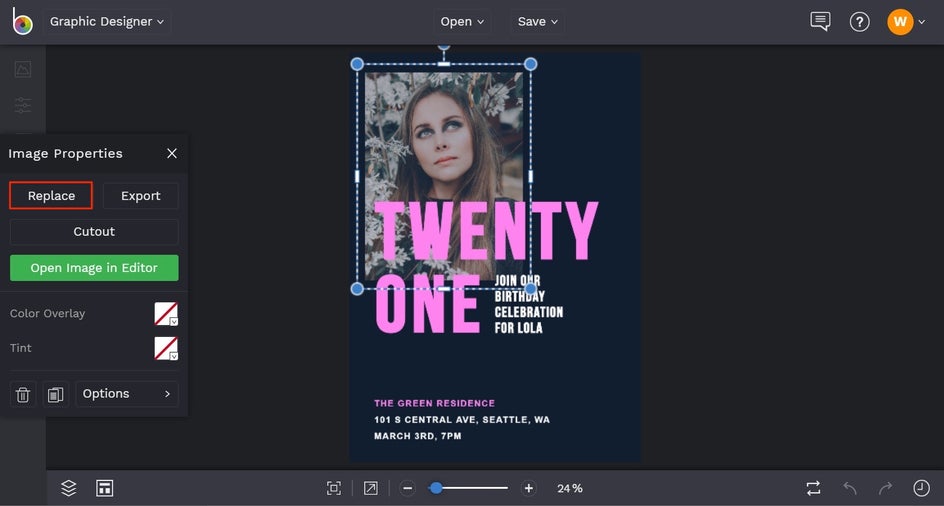Viewport: 944px width, 506px height.
Task: Click the right-side resize handle
Action: pyautogui.click(x=530, y=176)
